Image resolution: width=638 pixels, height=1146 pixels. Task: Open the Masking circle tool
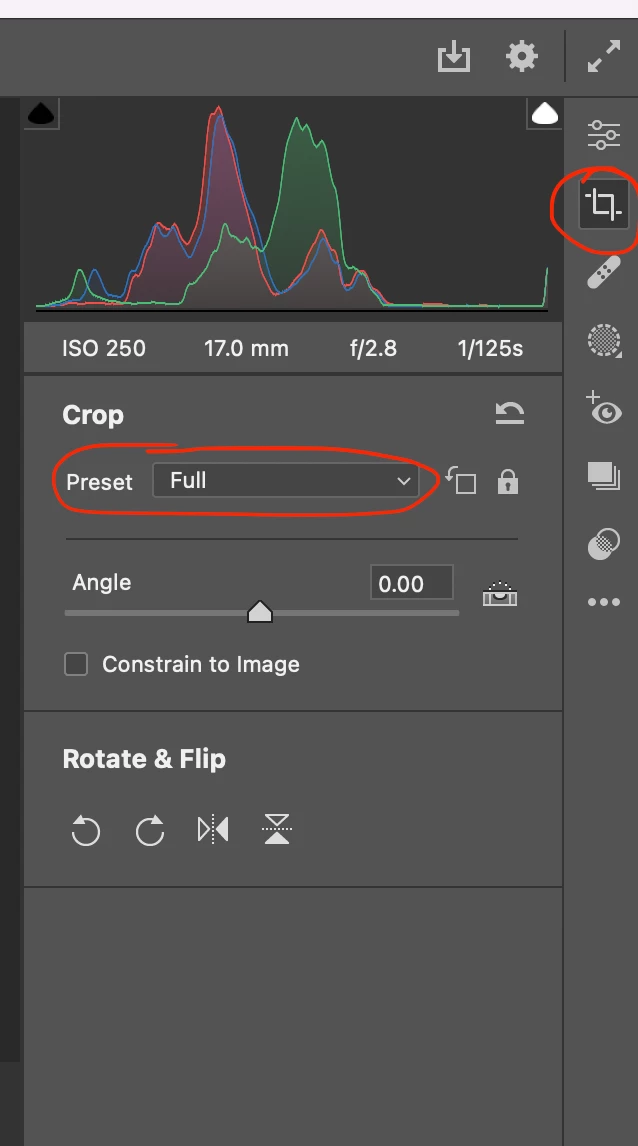tap(604, 341)
